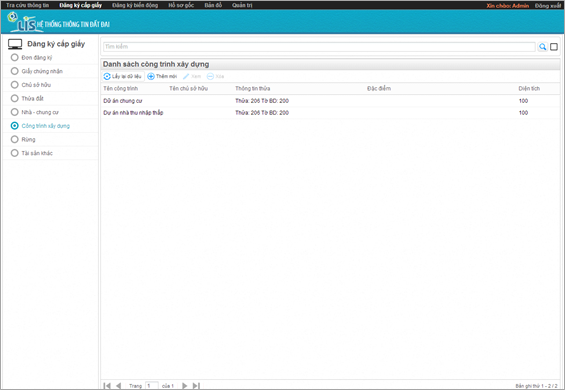Go to last page arrow
The width and height of the screenshot is (565, 390).
coord(196,385)
